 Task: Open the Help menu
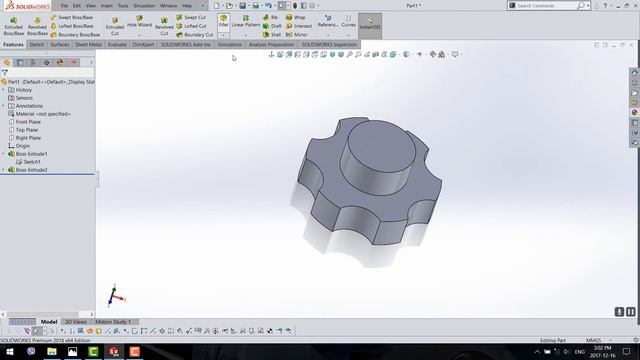[187, 6]
